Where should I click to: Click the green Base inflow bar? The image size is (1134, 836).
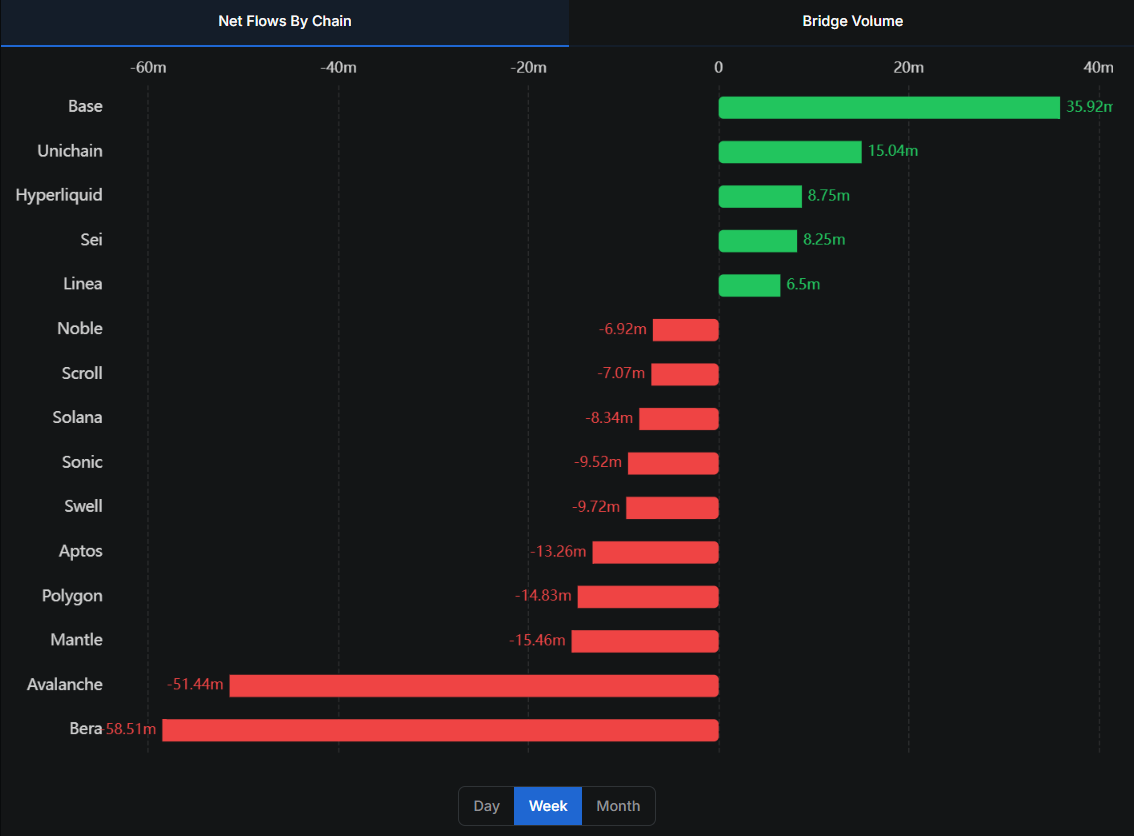(x=889, y=107)
